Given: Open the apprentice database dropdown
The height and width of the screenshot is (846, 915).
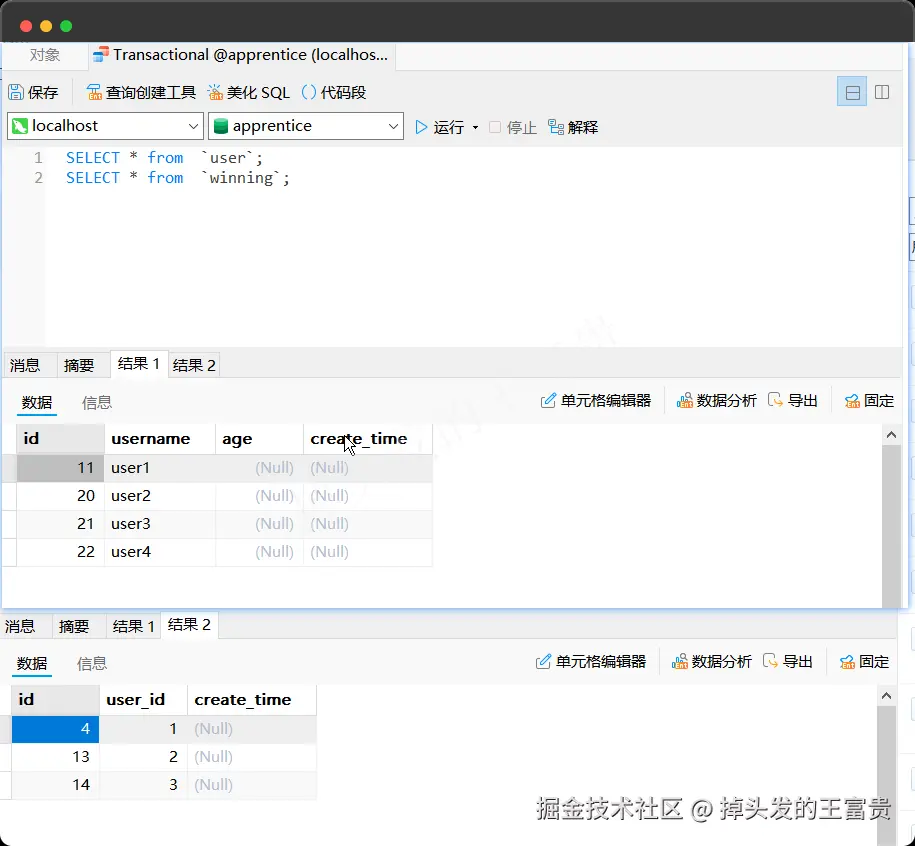Looking at the screenshot, I should (x=306, y=126).
